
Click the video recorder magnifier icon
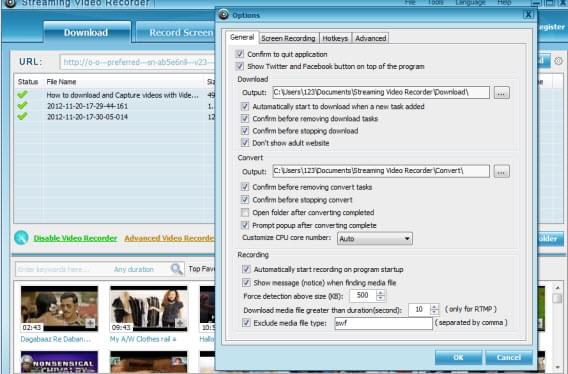click(21, 238)
